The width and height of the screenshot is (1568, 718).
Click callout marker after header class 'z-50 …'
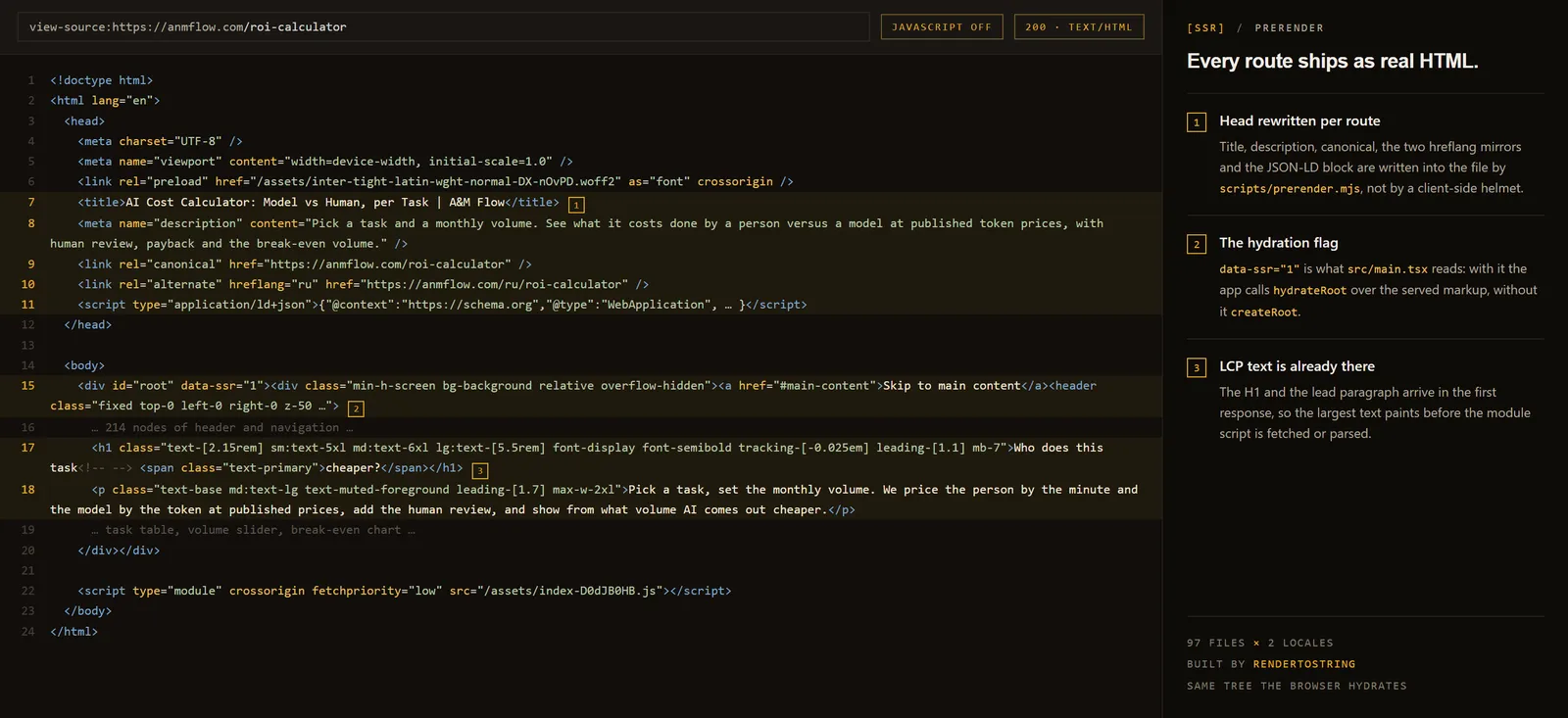(356, 408)
